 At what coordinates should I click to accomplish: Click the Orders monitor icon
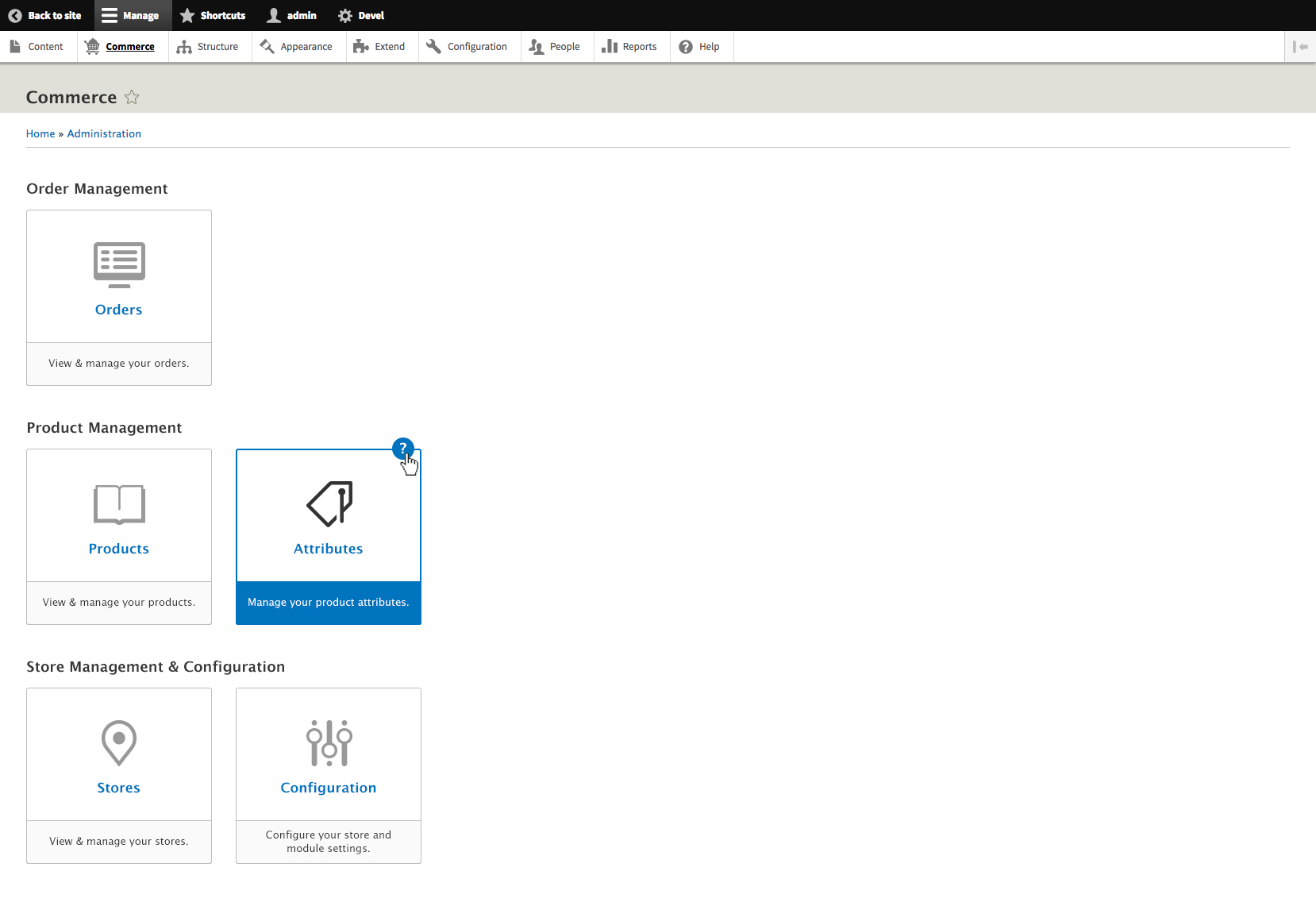pyautogui.click(x=119, y=265)
